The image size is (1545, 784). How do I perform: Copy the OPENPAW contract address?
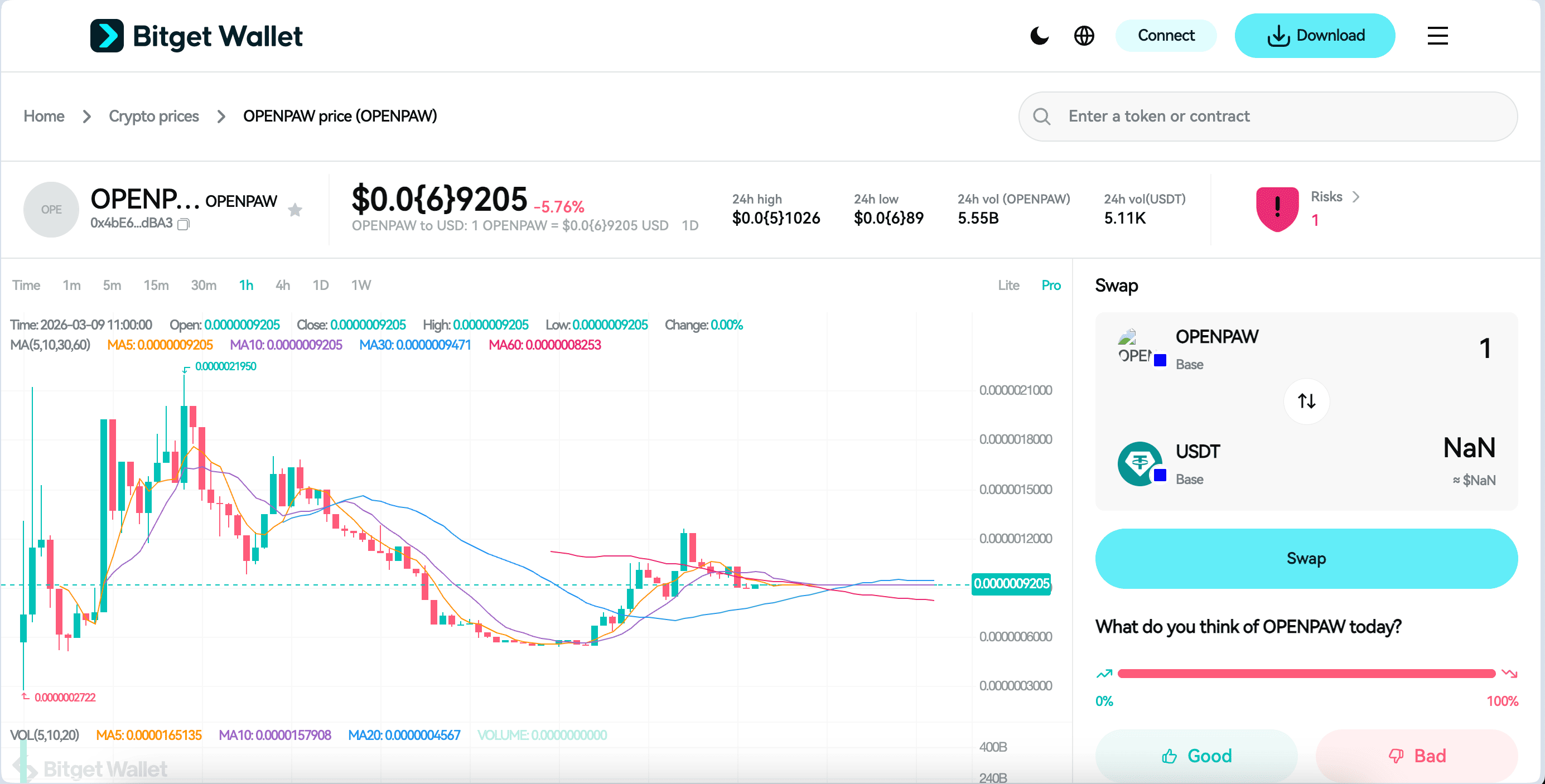(x=184, y=224)
